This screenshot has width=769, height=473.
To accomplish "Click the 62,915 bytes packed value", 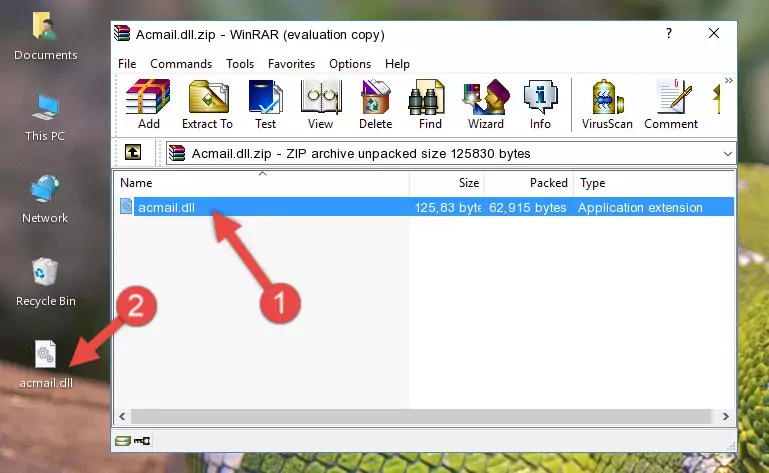I will pos(527,208).
